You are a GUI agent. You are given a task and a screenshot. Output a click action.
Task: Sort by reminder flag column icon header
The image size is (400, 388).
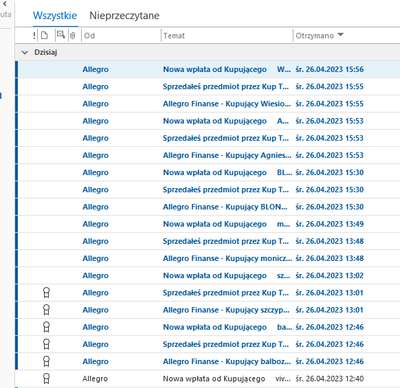tap(61, 35)
